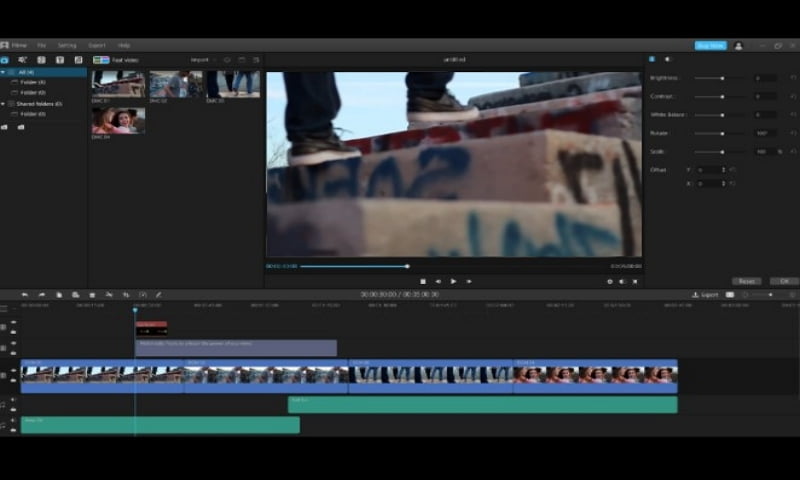
Task: Open the user account avatar icon
Action: (x=738, y=46)
